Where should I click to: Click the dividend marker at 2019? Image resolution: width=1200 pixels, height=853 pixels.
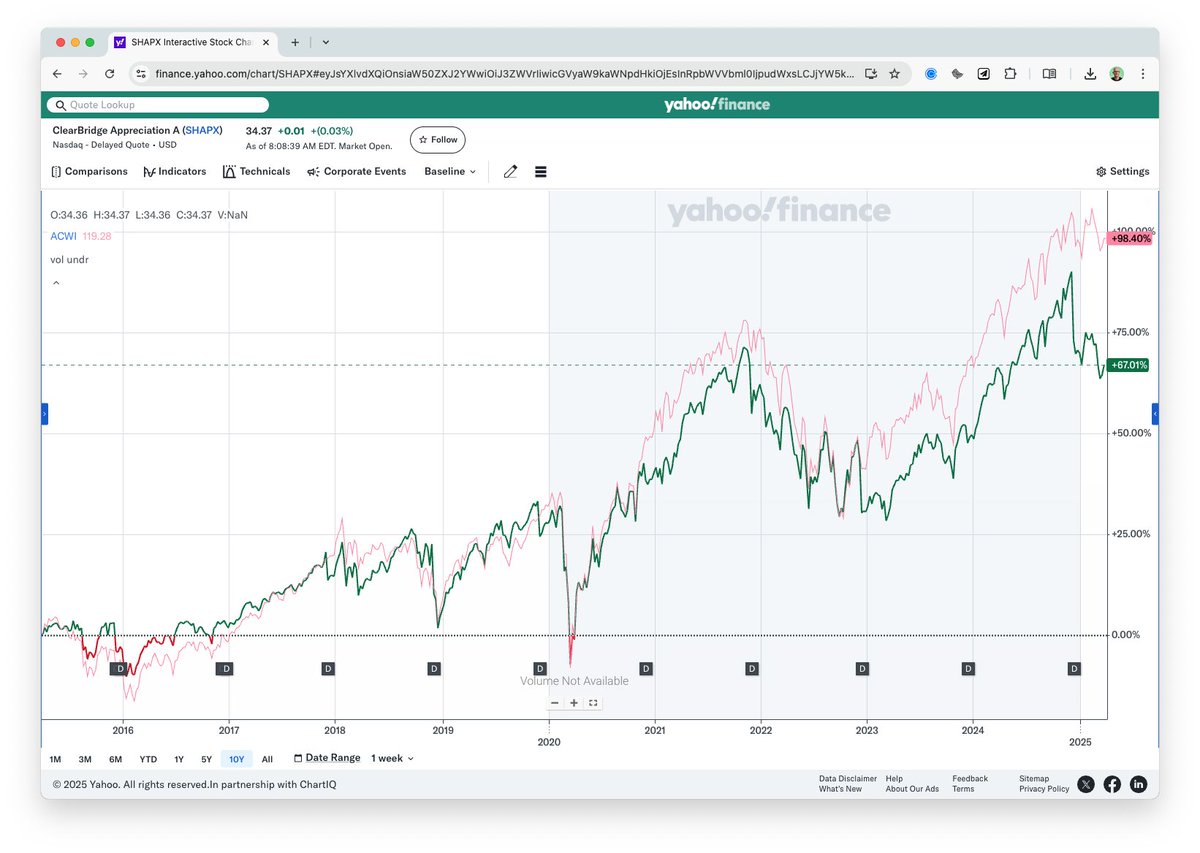coord(434,668)
